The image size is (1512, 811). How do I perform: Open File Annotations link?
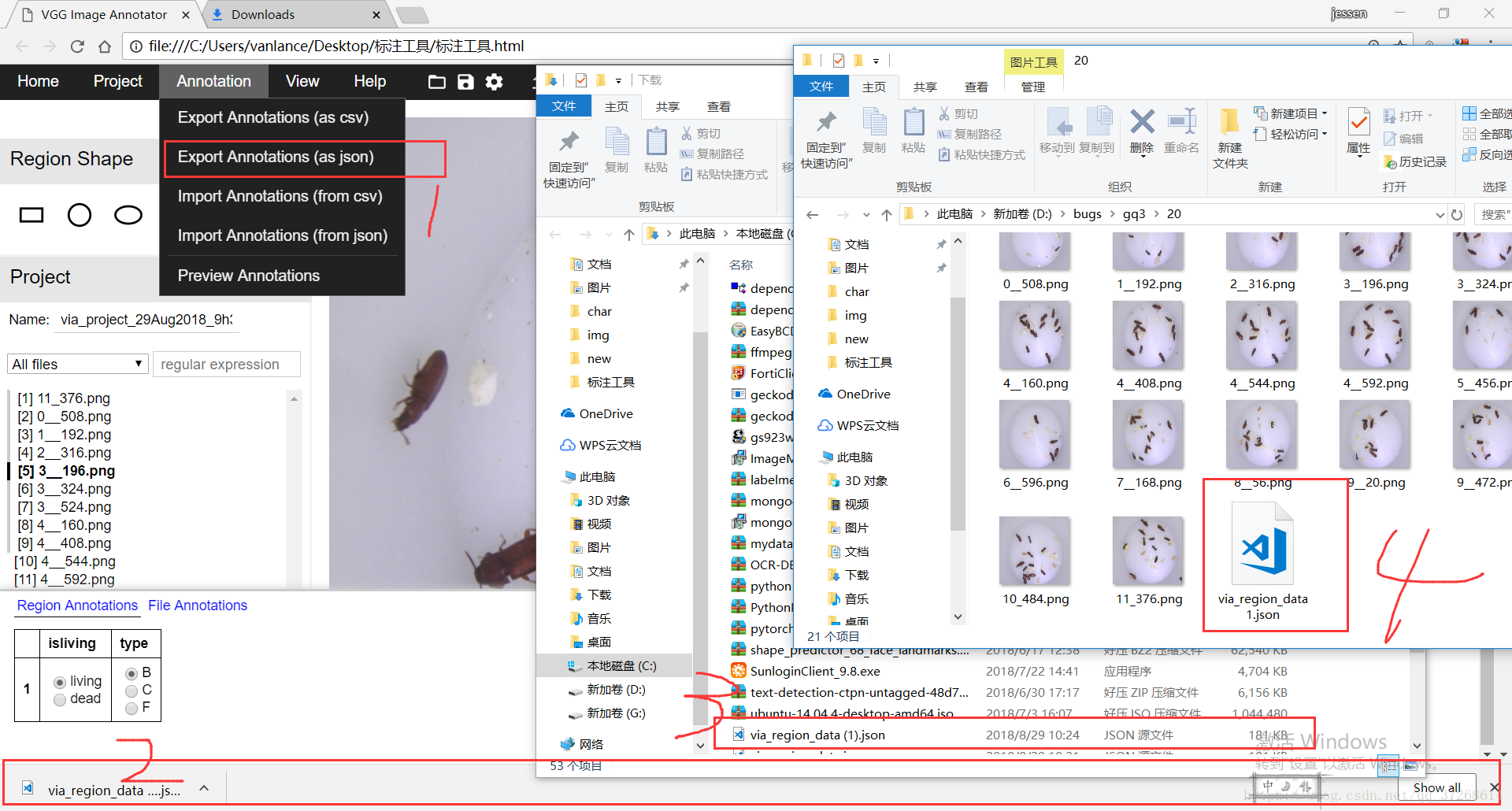[x=198, y=605]
